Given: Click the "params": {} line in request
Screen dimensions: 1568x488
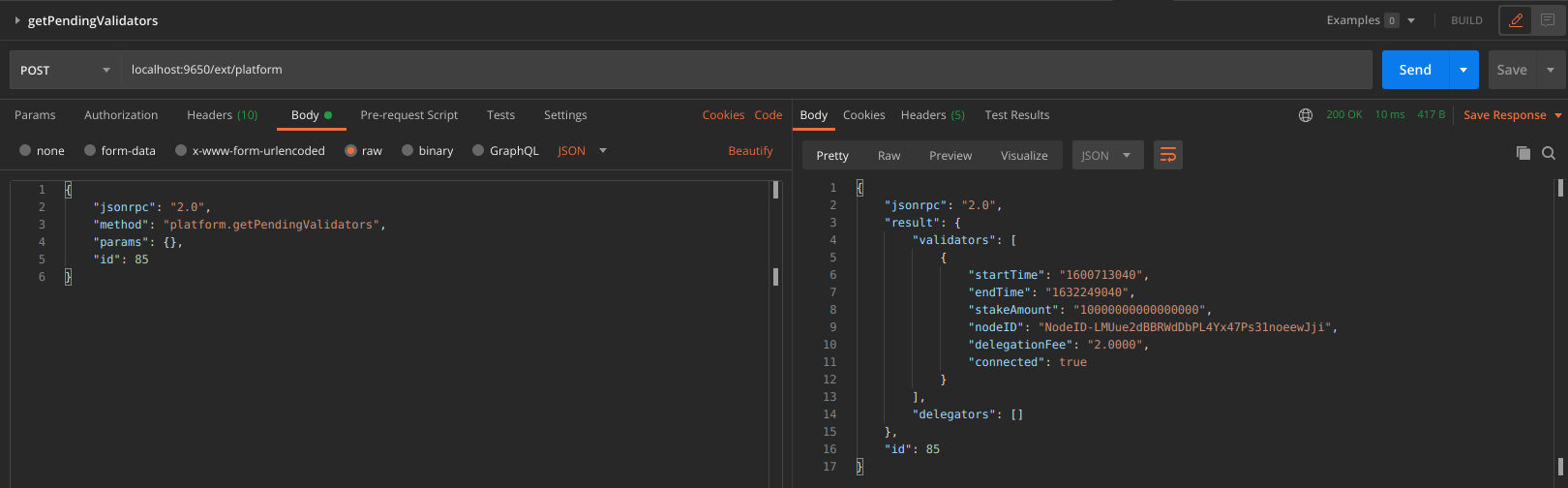Looking at the screenshot, I should pyautogui.click(x=137, y=242).
